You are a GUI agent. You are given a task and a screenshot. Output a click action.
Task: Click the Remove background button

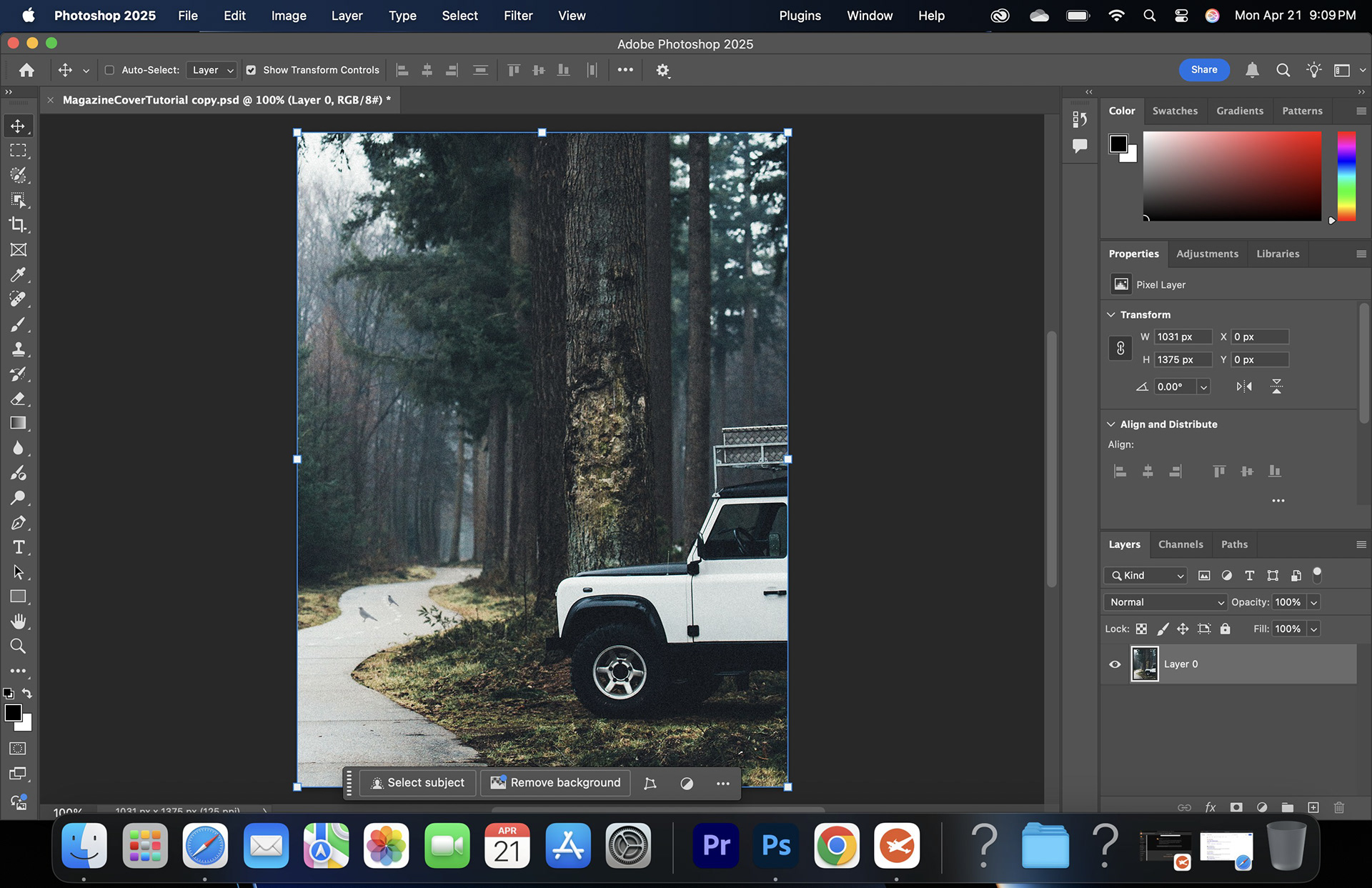(555, 783)
